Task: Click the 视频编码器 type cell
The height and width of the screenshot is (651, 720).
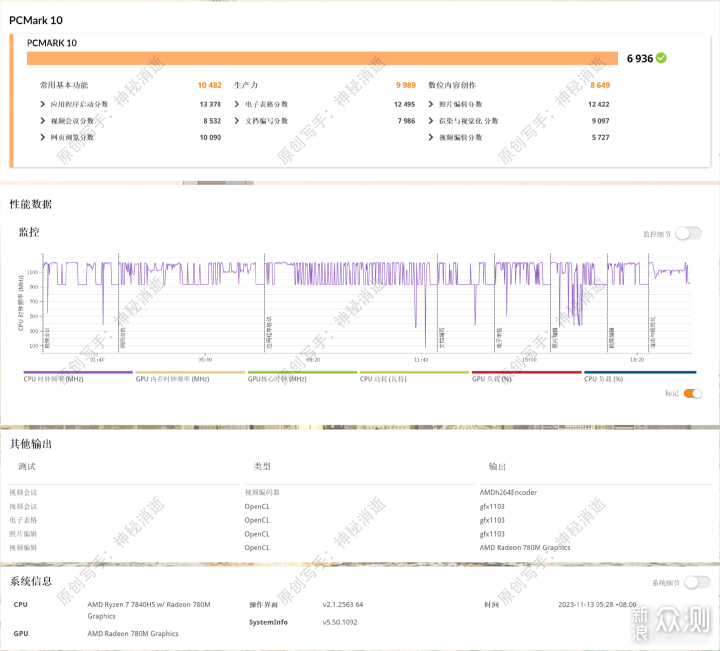Action: coord(262,492)
